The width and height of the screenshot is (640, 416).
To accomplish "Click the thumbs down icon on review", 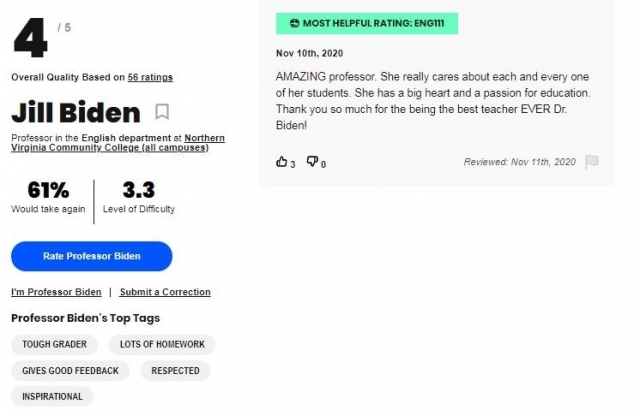I will 312,161.
